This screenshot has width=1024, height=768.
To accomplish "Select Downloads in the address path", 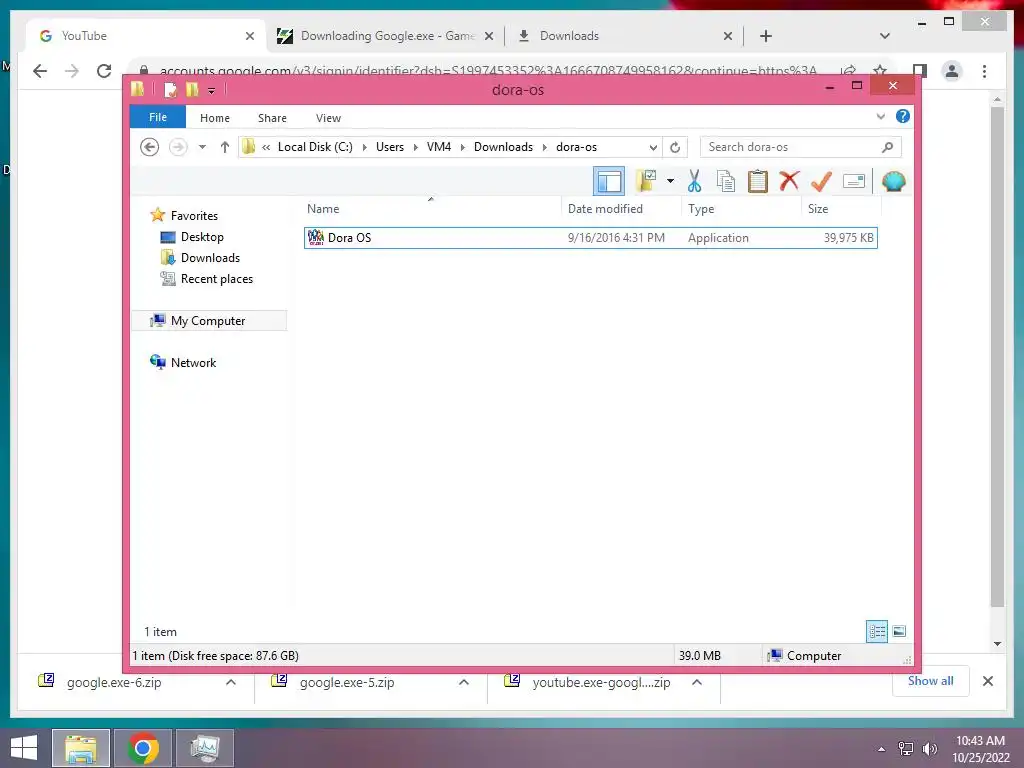I will point(504,147).
